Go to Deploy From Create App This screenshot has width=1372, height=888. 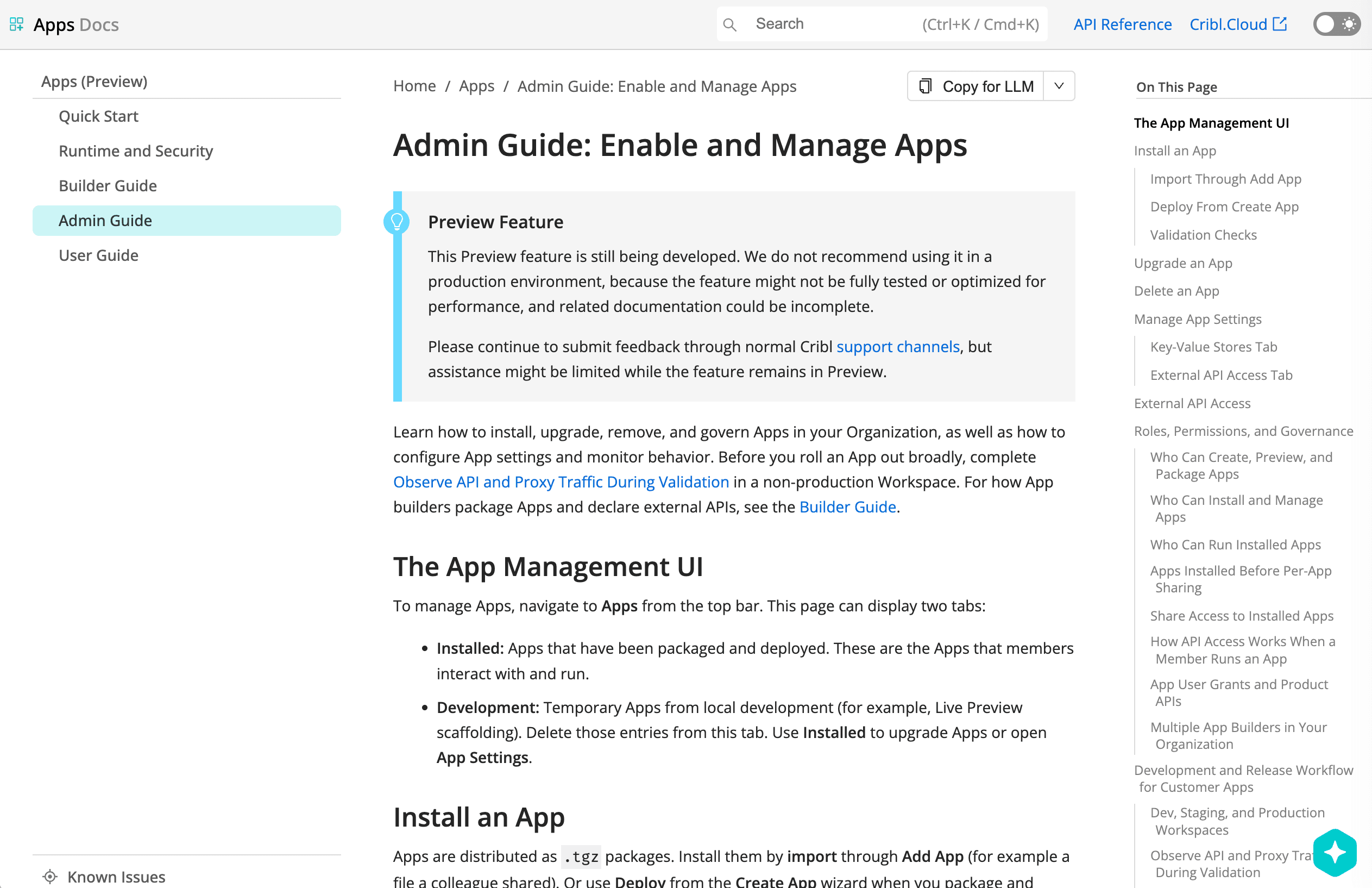click(x=1224, y=207)
